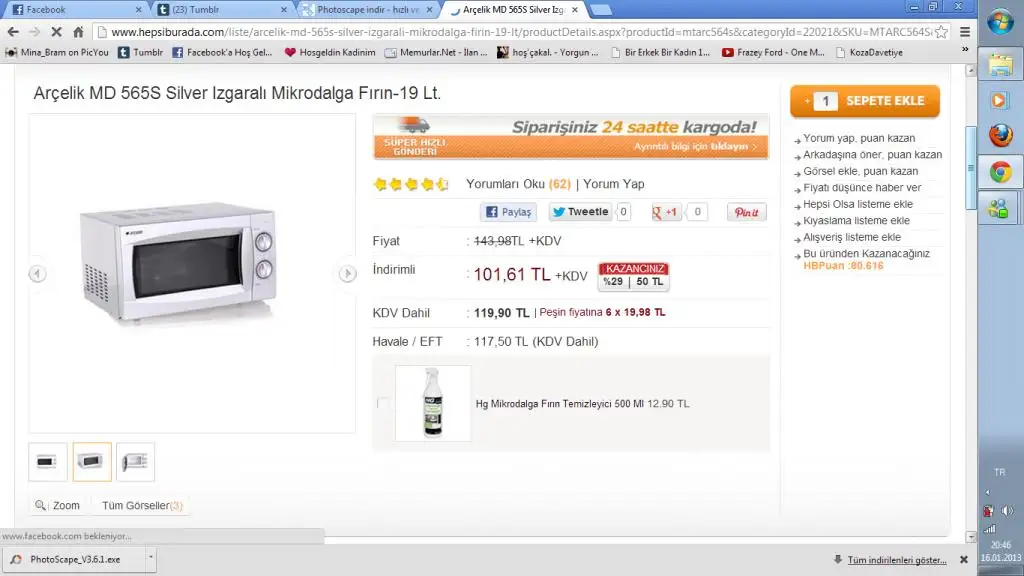This screenshot has width=1024, height=576.
Task: Click the volume speaker tray icon
Action: [x=1008, y=511]
